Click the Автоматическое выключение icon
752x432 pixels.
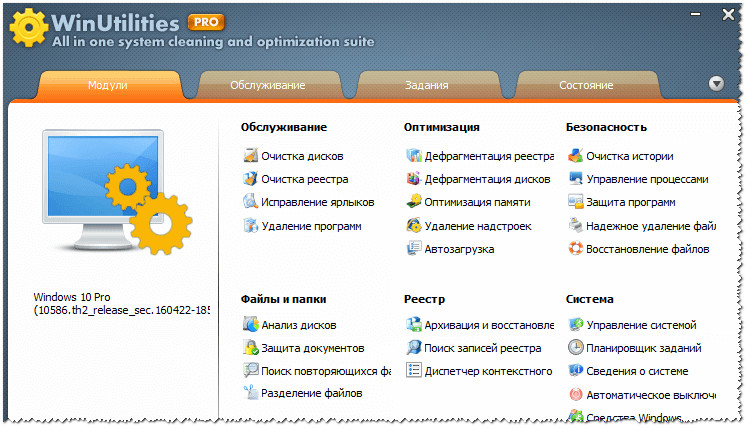coord(576,394)
